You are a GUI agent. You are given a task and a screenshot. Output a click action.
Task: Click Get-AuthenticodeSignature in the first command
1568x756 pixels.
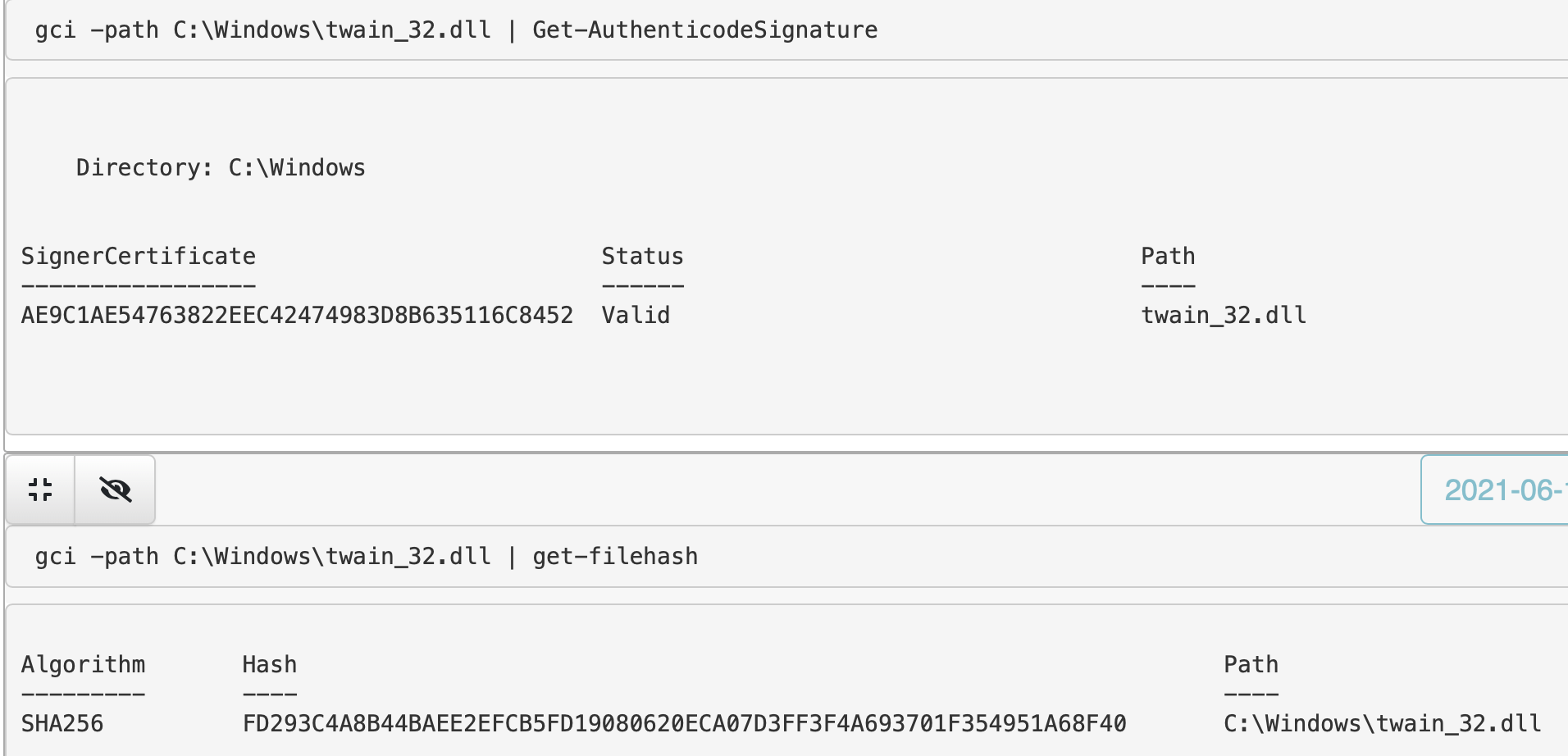pyautogui.click(x=704, y=30)
